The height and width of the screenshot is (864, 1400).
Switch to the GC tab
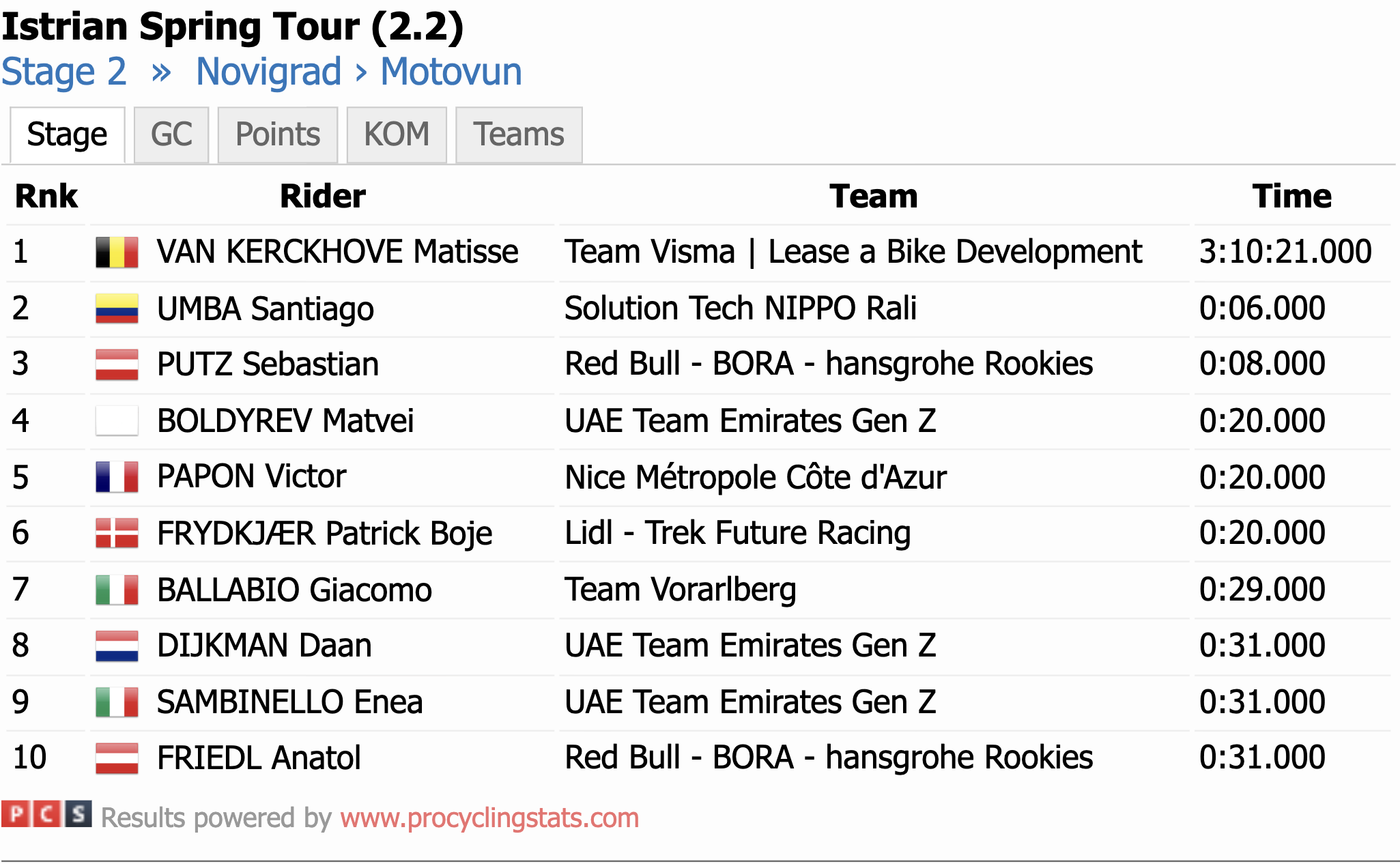point(171,134)
